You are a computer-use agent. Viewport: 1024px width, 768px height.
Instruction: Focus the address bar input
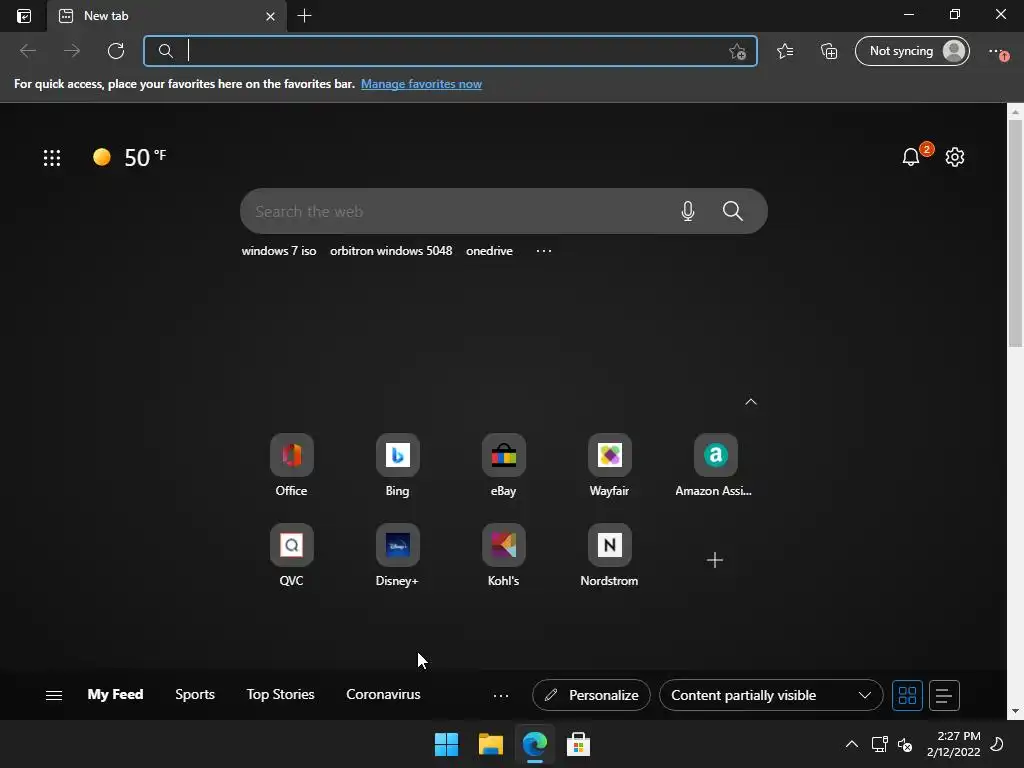pyautogui.click(x=451, y=51)
